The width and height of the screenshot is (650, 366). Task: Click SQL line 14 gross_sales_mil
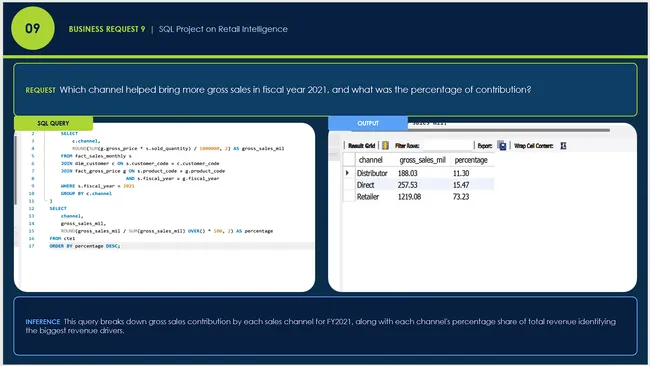[x=83, y=223]
